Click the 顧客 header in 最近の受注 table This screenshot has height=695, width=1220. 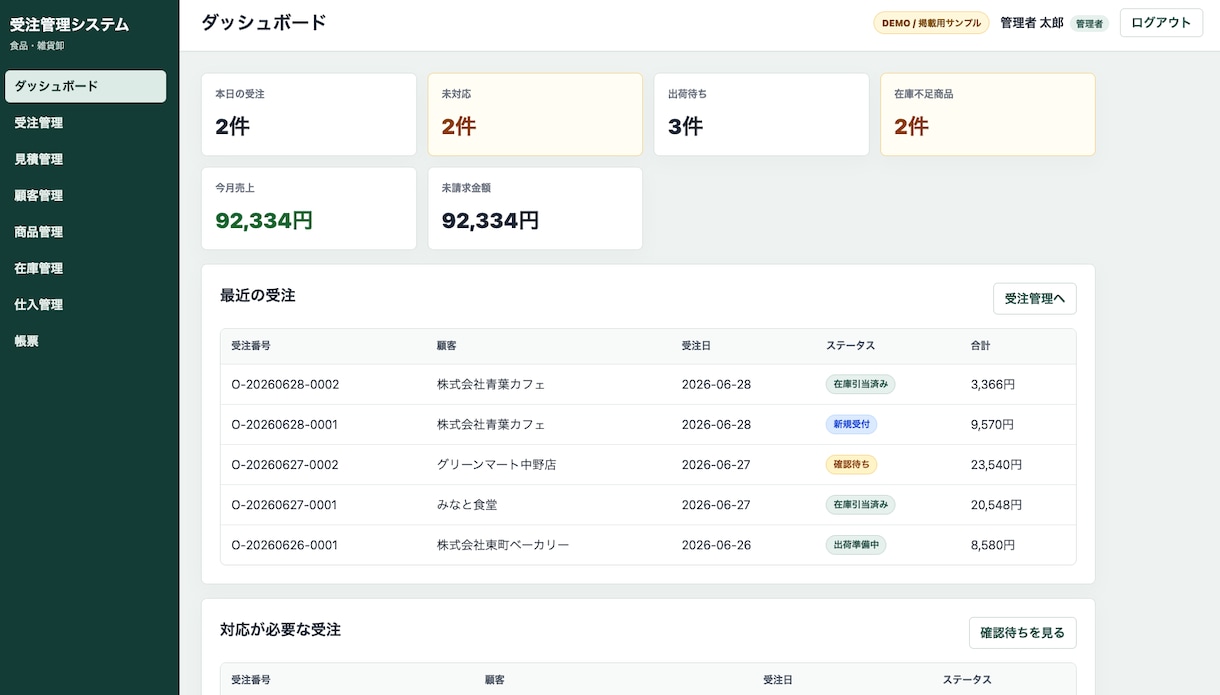tap(447, 345)
